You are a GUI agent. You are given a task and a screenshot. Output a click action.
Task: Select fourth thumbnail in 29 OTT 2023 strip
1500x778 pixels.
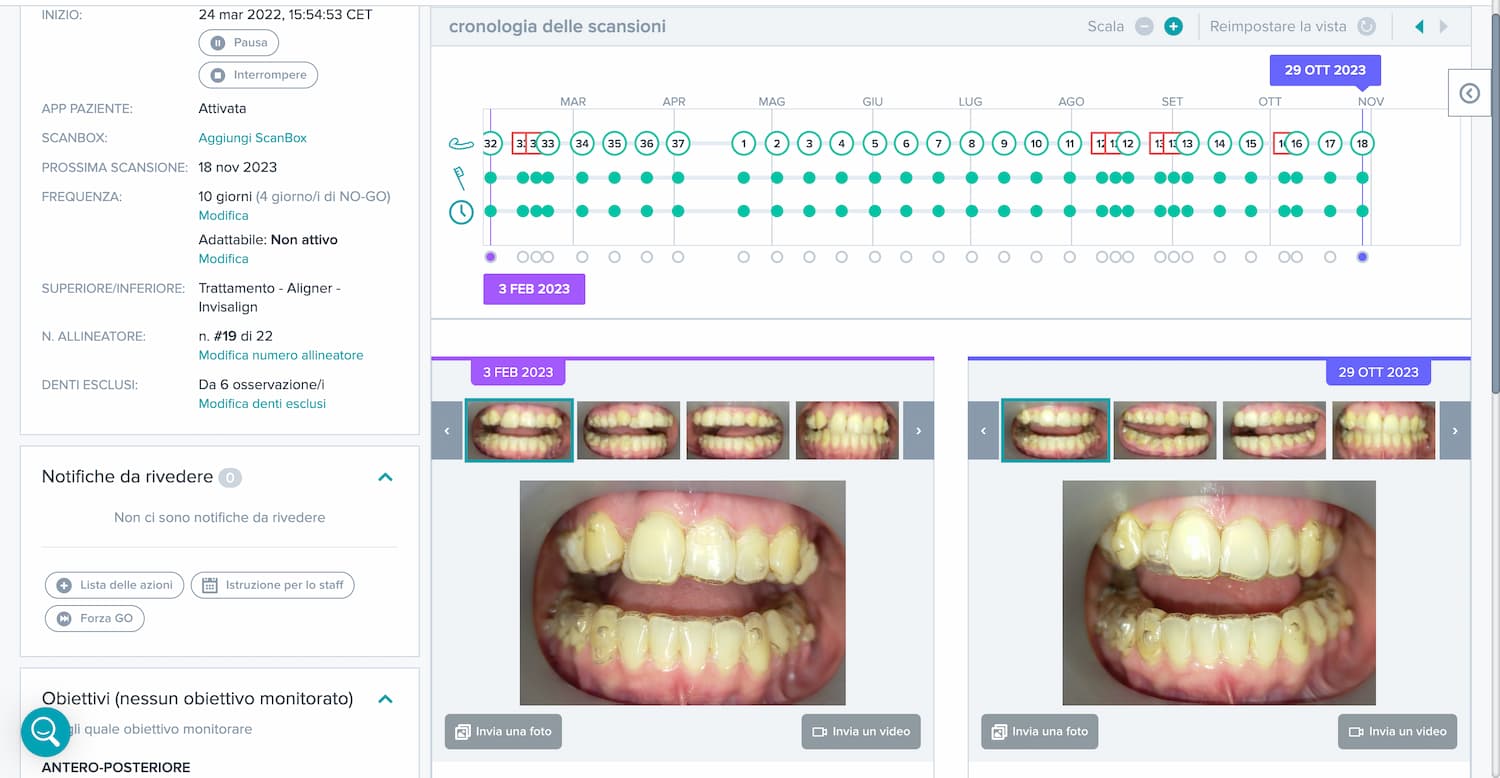pos(1384,431)
